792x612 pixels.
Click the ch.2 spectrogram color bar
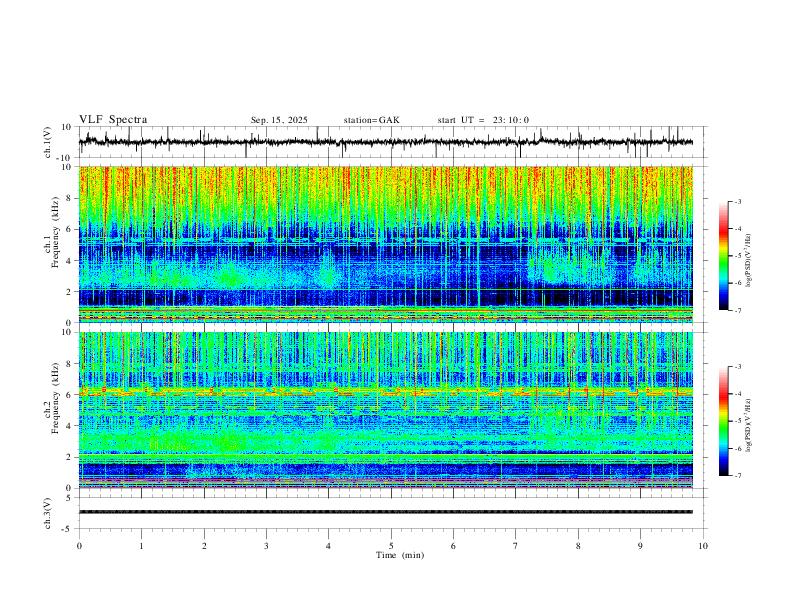(x=723, y=421)
